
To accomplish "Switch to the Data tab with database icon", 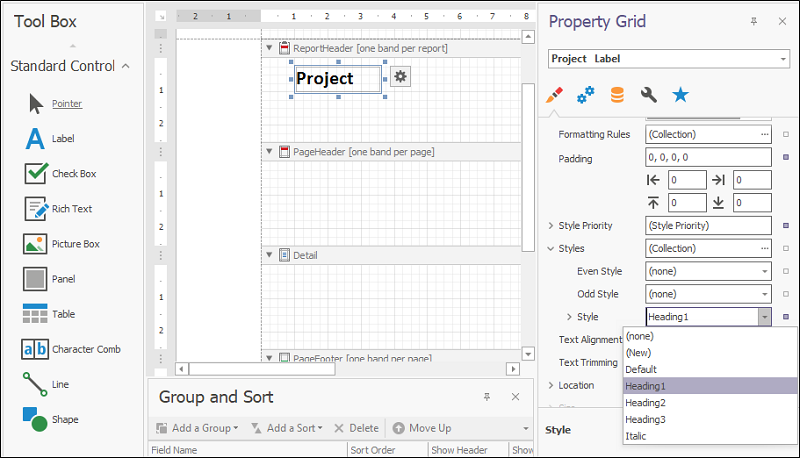I will click(617, 95).
